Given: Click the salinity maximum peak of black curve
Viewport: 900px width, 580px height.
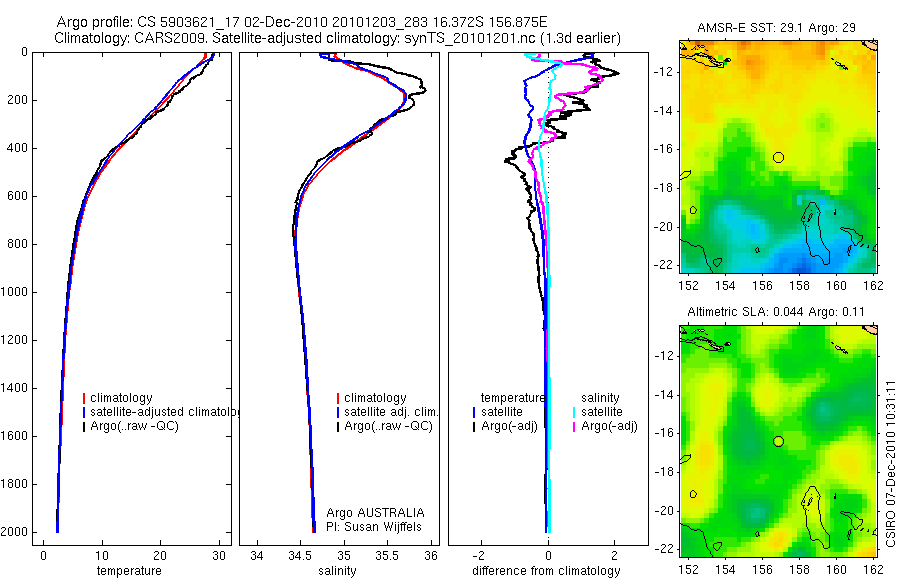Looking at the screenshot, I should [x=424, y=90].
